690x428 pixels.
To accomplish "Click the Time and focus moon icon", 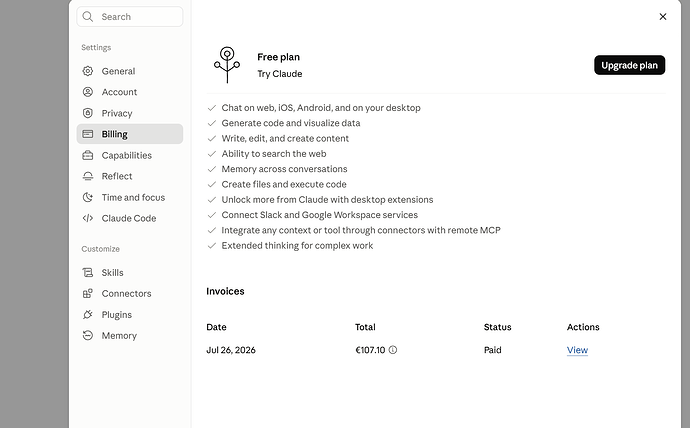I will [88, 197].
